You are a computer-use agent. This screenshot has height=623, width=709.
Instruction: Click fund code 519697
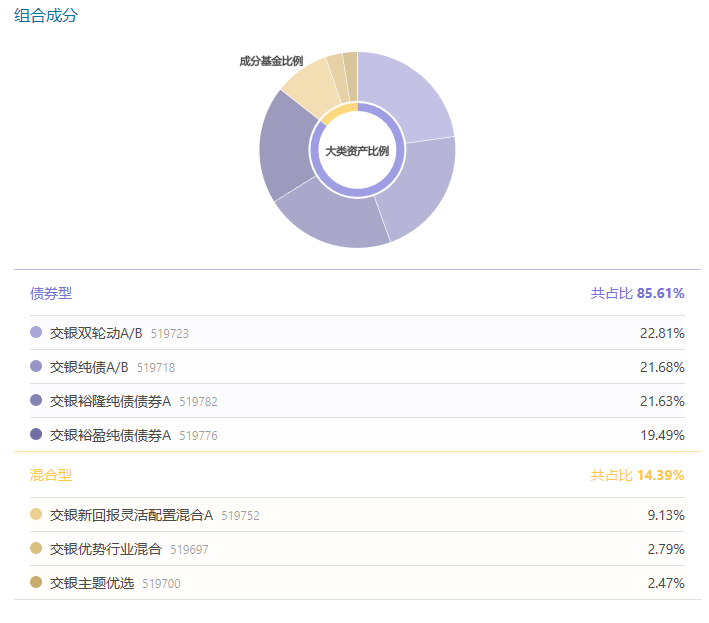click(x=189, y=549)
